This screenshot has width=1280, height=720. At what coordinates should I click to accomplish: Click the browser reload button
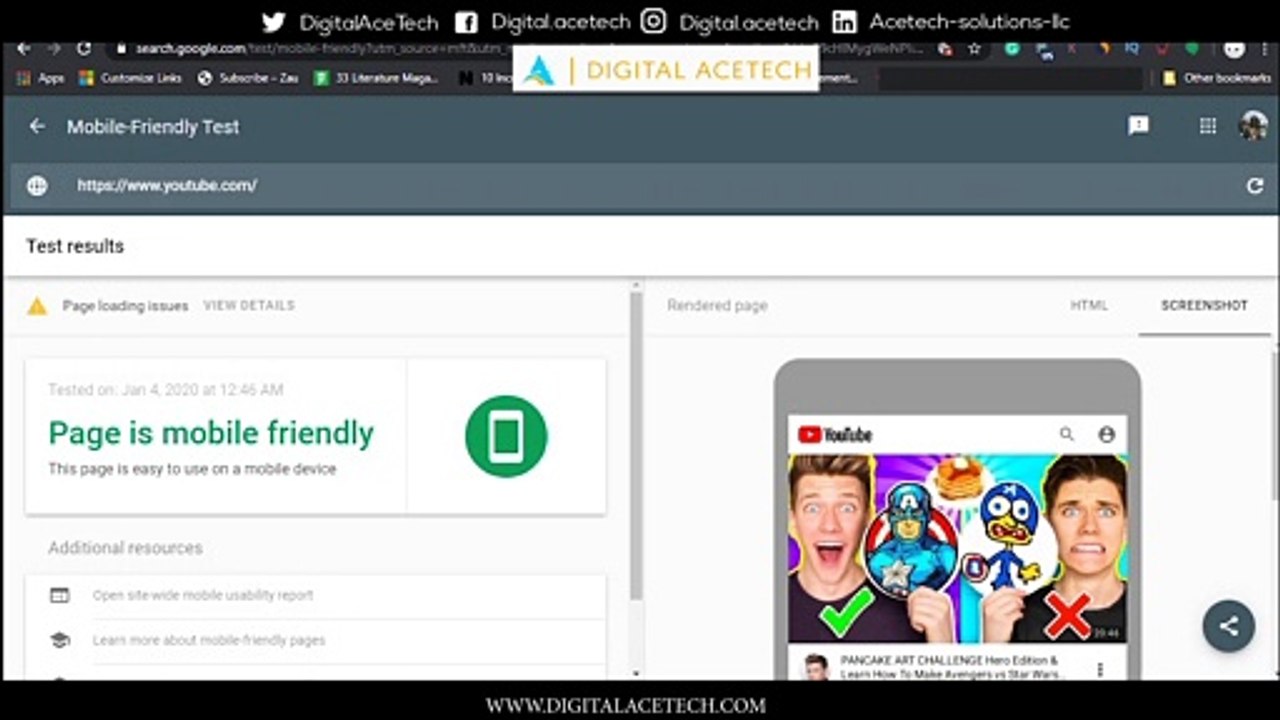[83, 48]
